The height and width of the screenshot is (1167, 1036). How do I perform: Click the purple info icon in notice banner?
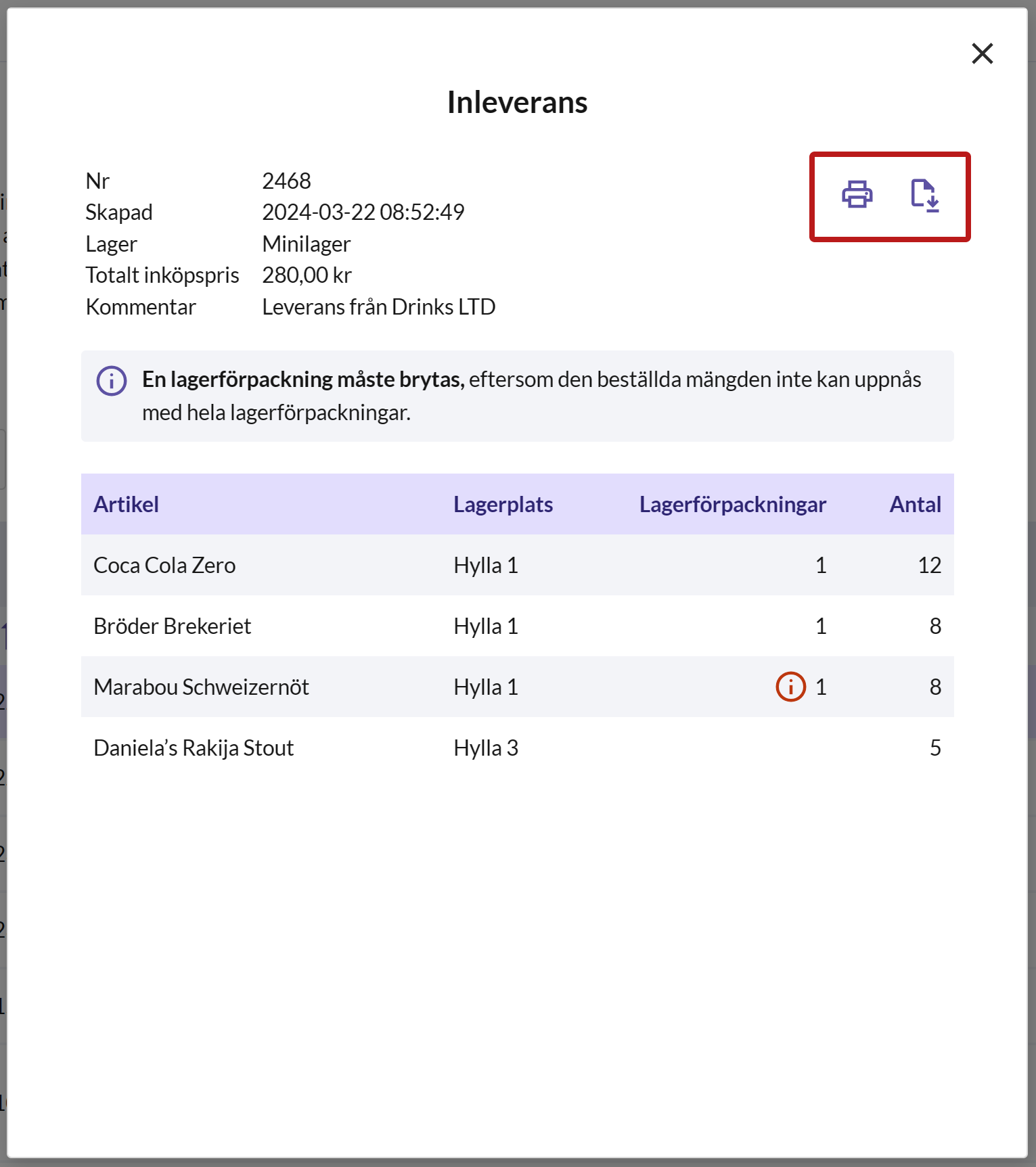(112, 381)
